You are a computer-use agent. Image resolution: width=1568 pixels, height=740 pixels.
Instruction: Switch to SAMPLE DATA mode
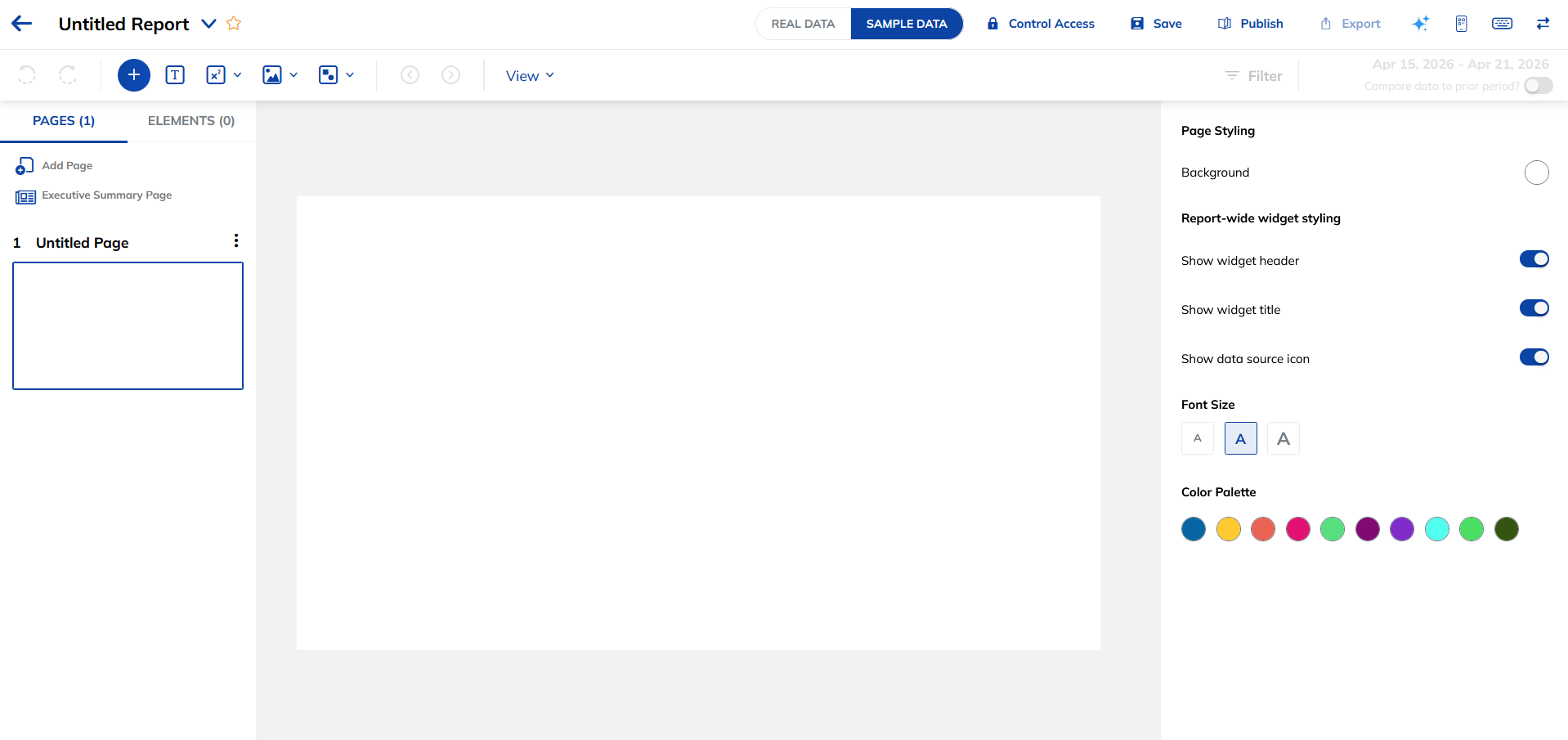pos(907,24)
